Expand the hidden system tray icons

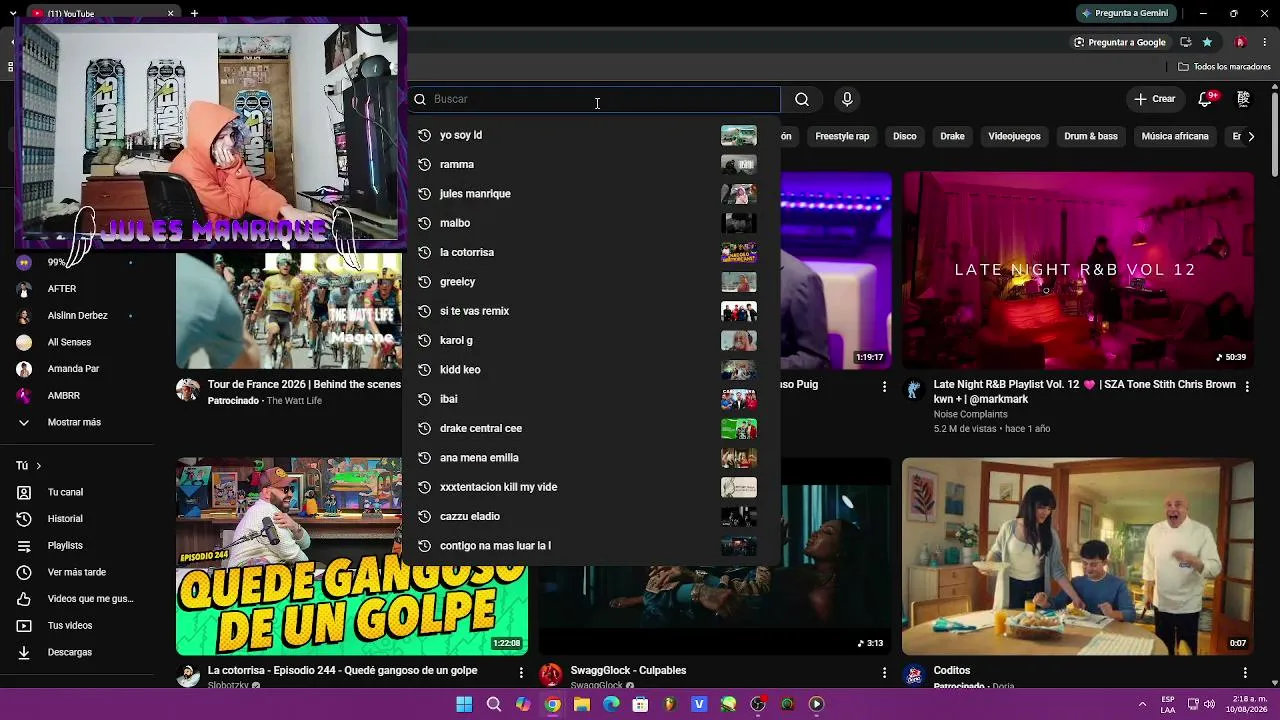[1143, 704]
